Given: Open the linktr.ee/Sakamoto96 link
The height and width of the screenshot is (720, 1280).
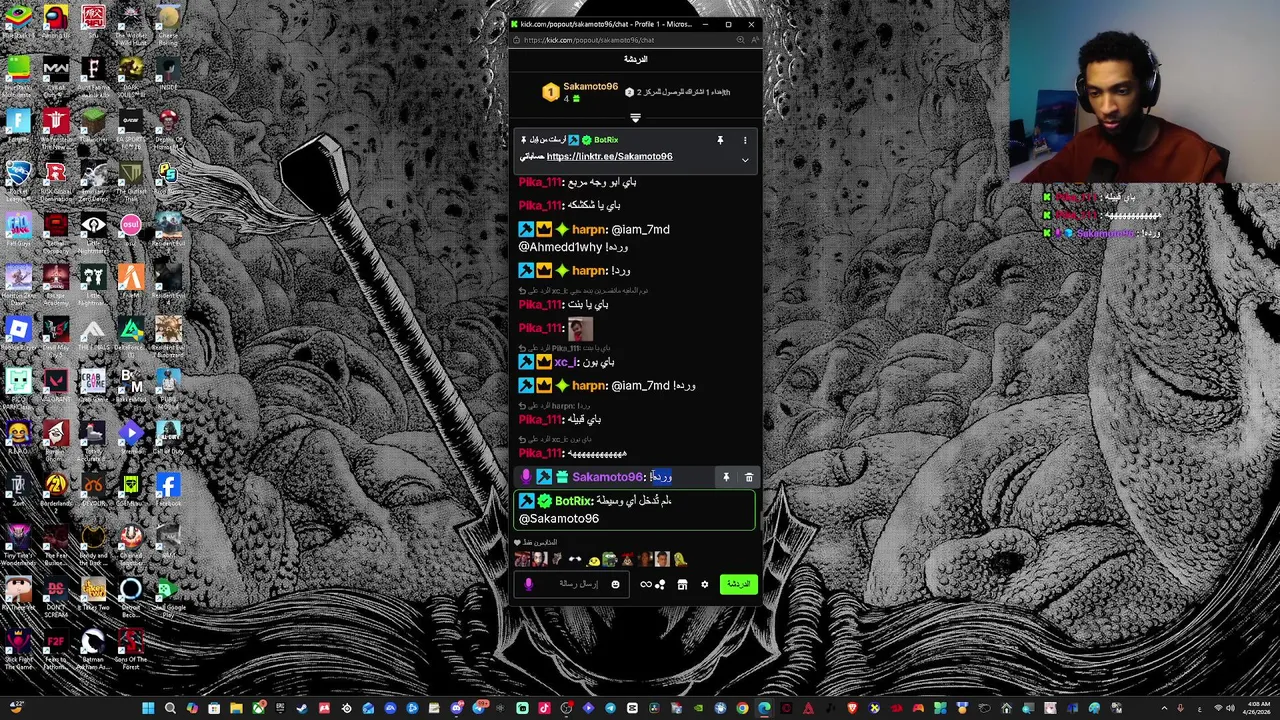Looking at the screenshot, I should [x=609, y=156].
